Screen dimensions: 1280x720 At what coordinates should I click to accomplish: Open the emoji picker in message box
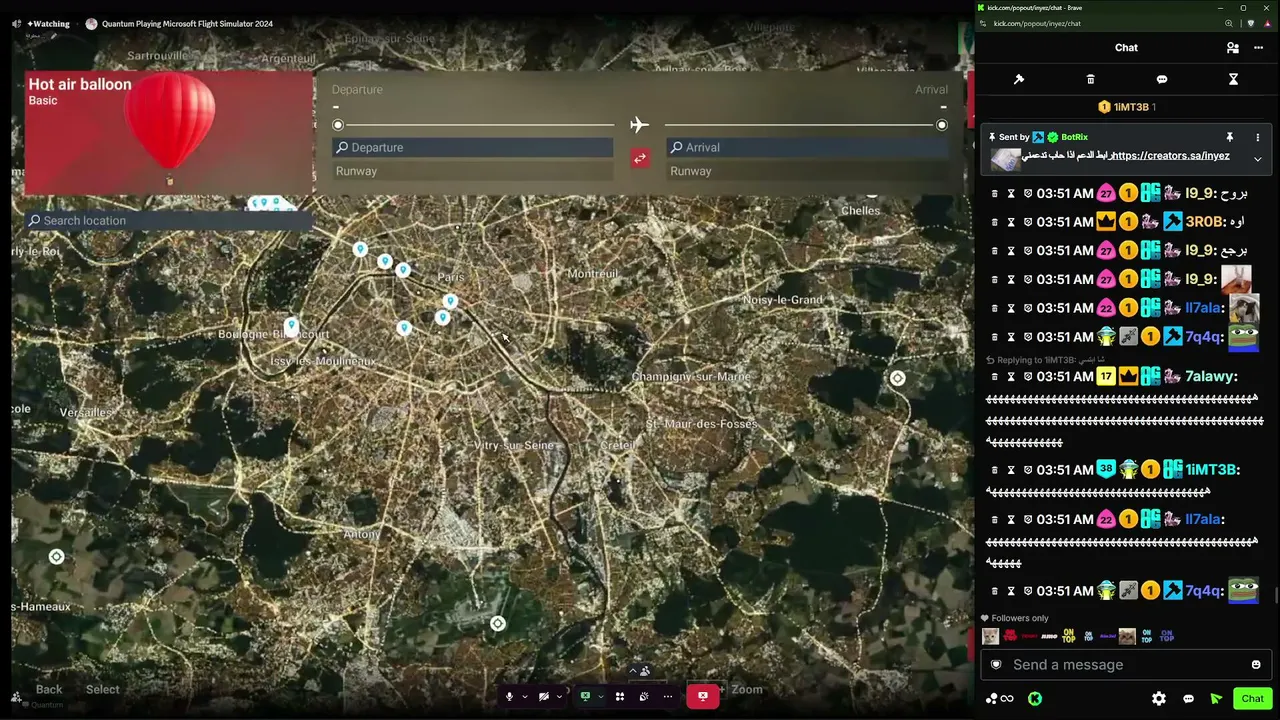point(1256,665)
